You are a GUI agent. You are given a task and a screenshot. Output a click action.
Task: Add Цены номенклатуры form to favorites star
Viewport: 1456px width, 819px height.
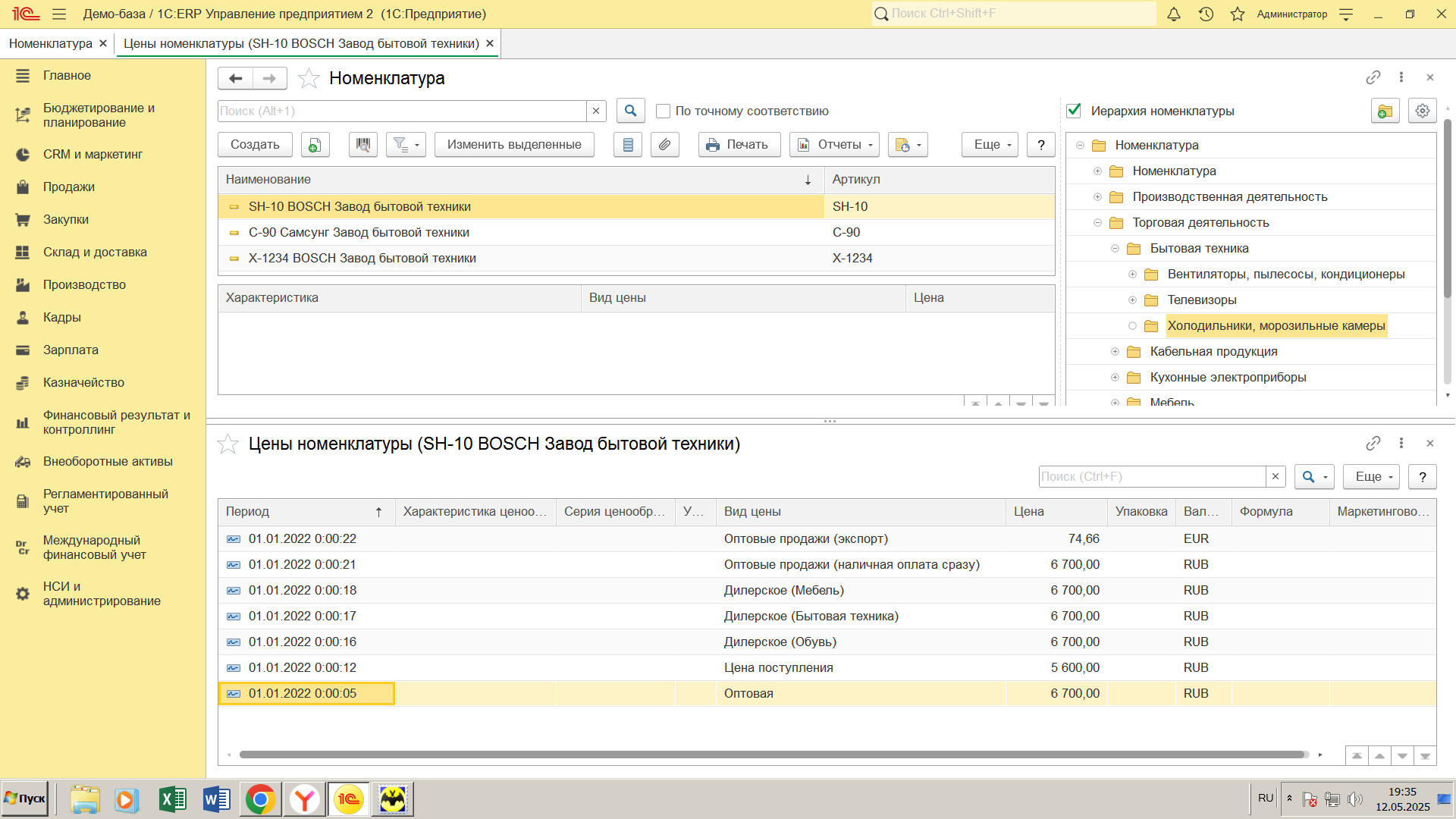(228, 444)
